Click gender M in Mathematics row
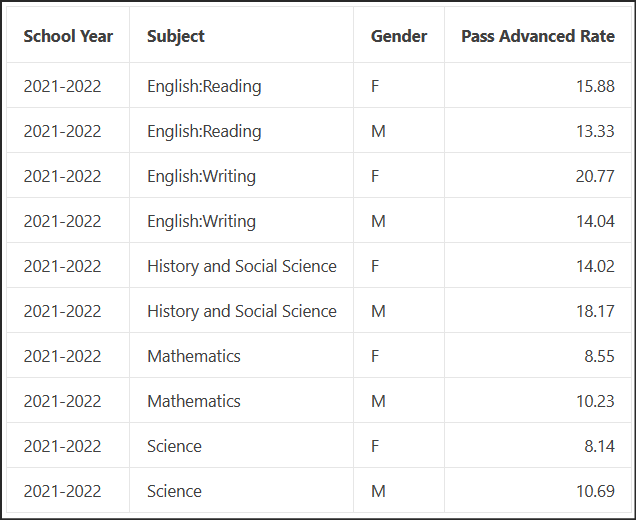The width and height of the screenshot is (636, 520). click(378, 401)
